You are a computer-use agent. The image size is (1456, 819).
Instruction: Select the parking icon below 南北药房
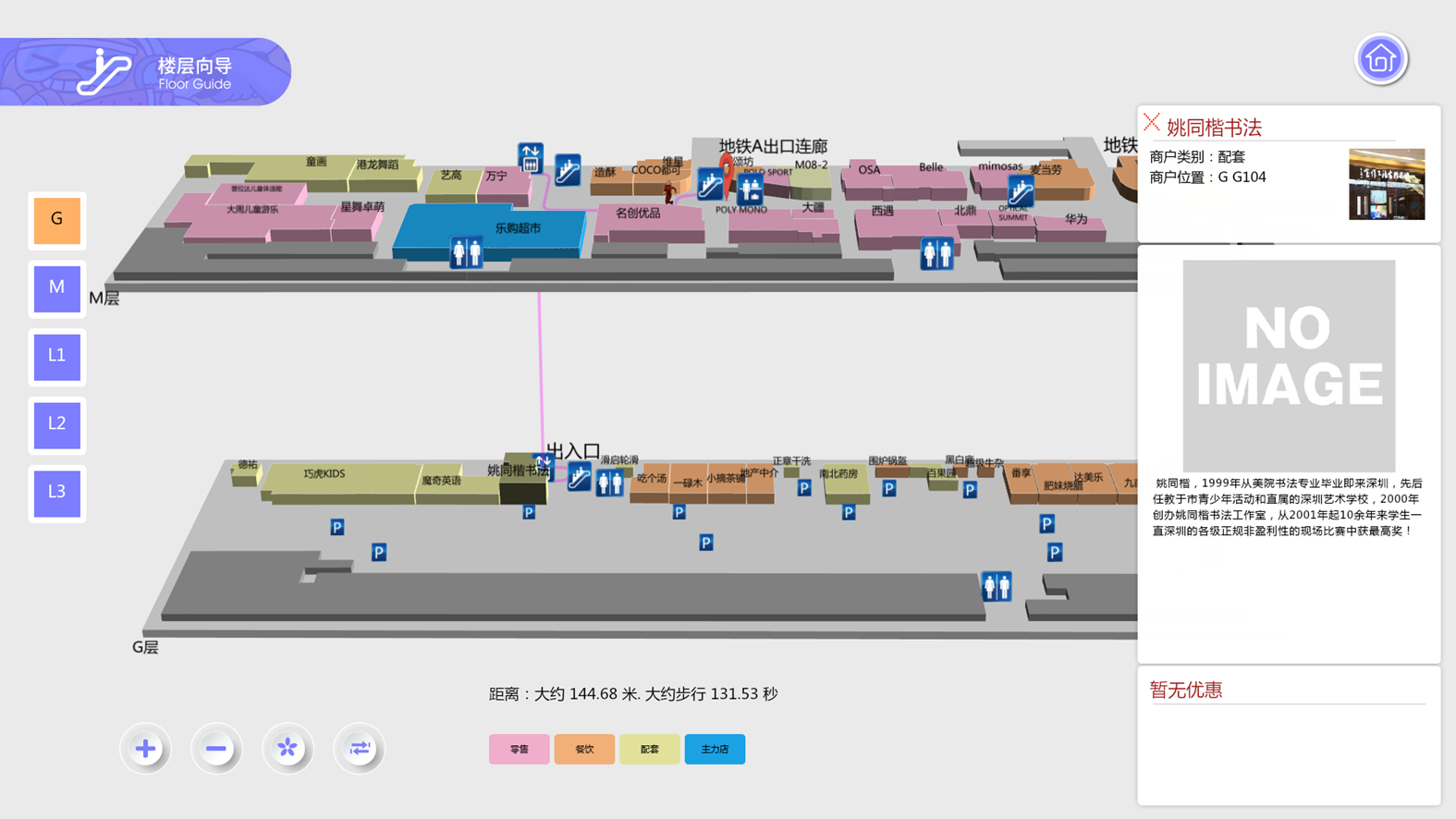[x=849, y=512]
